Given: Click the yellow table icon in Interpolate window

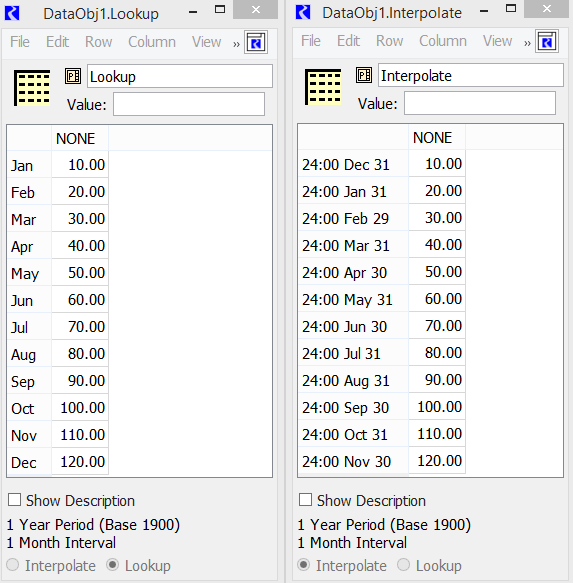Looking at the screenshot, I should [323, 87].
